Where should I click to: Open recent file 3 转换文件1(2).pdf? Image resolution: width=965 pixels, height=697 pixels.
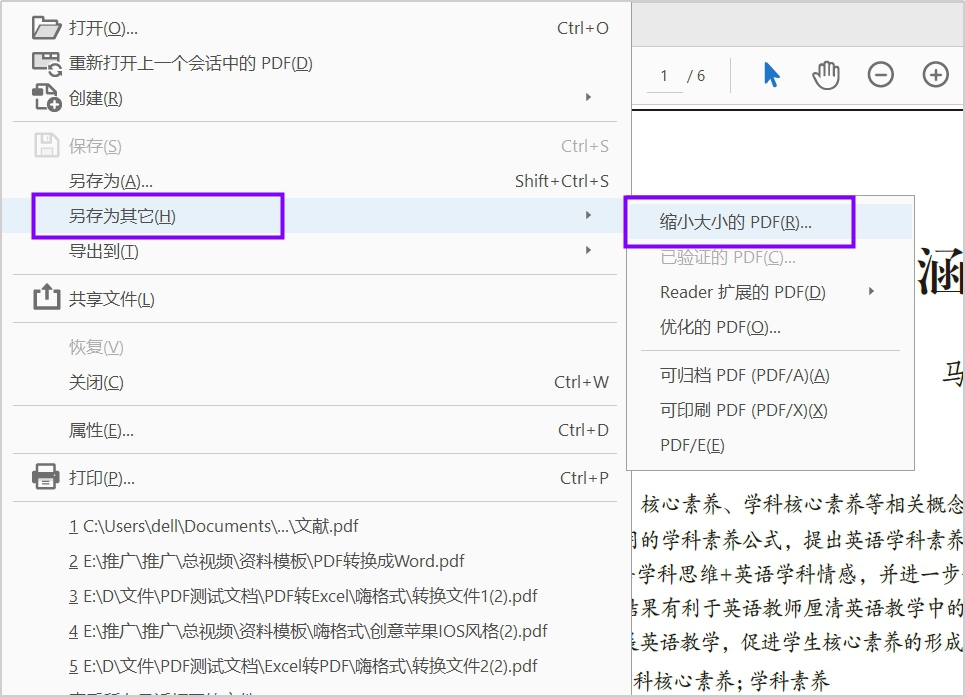pyautogui.click(x=303, y=596)
